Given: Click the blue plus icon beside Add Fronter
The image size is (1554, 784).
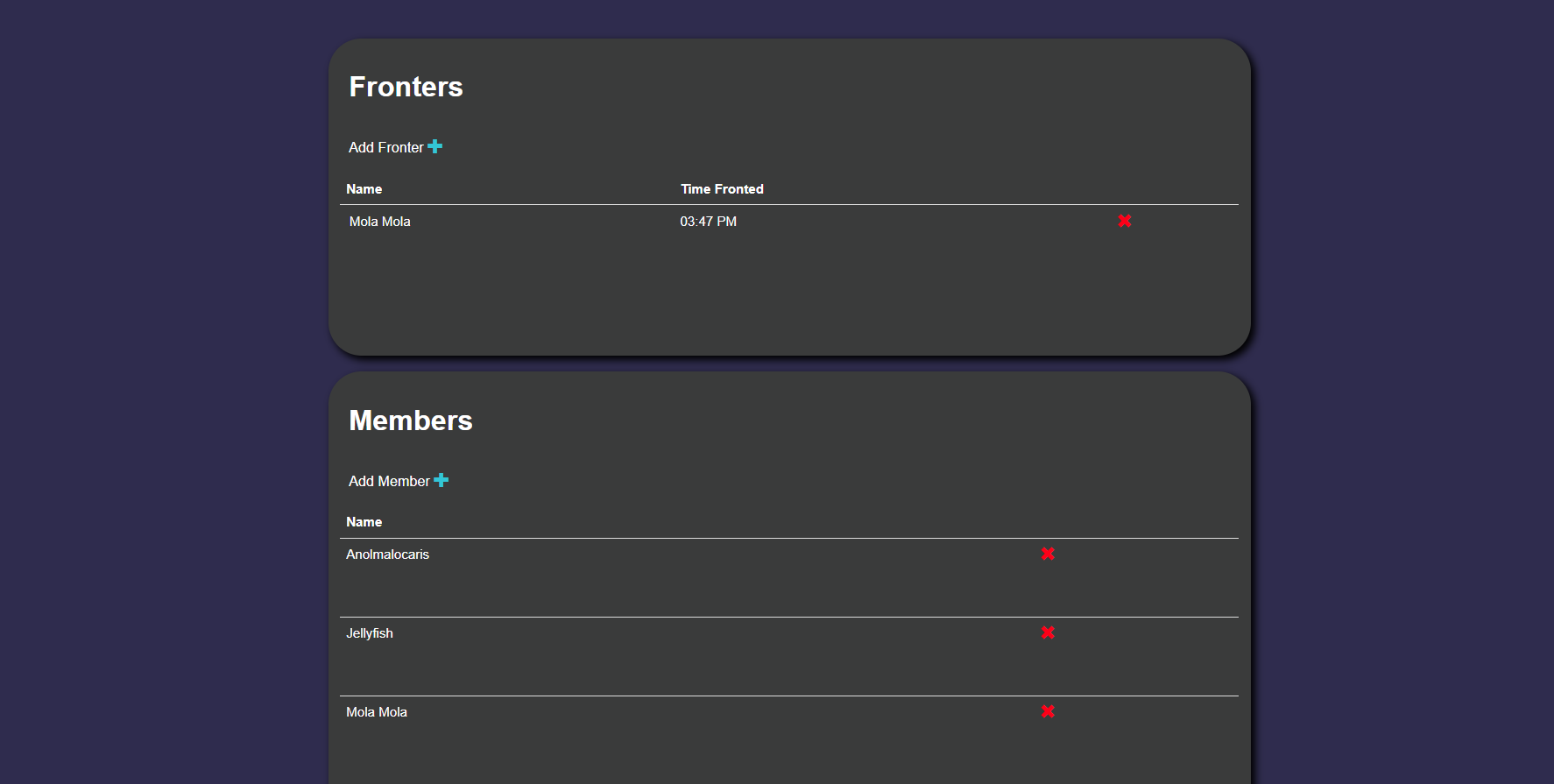Looking at the screenshot, I should coord(434,146).
